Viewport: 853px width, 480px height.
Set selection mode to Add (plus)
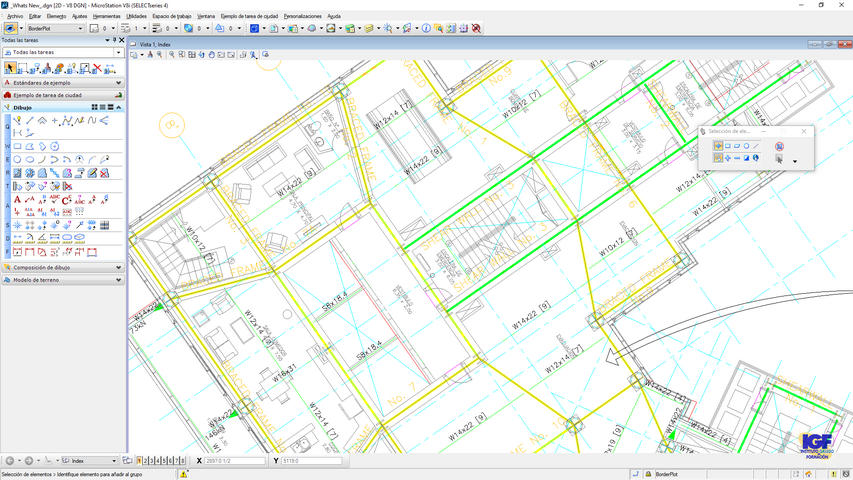(x=728, y=158)
